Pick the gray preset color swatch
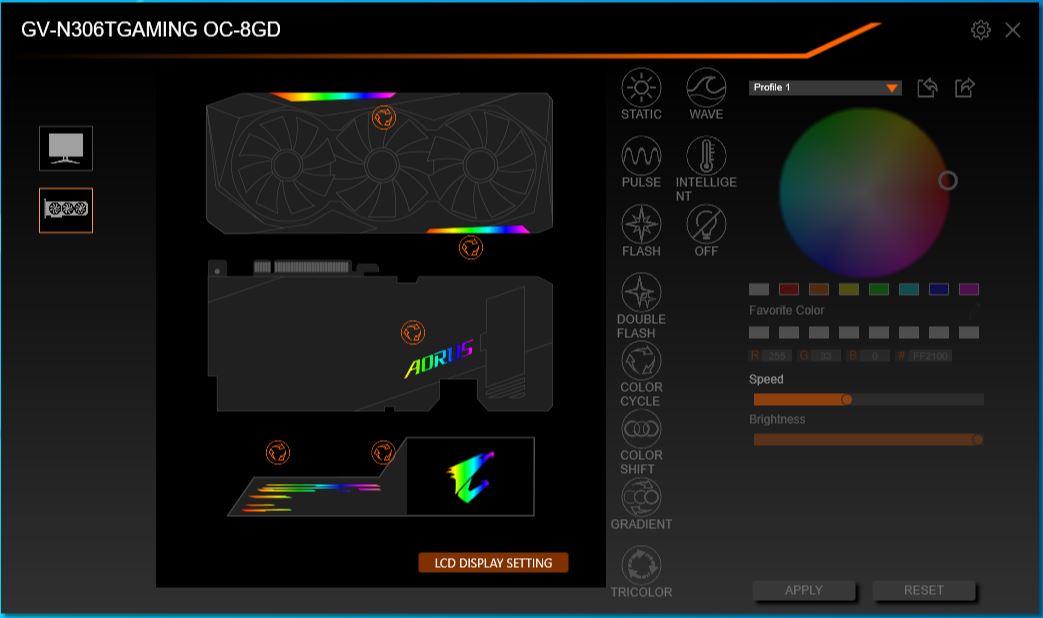This screenshot has height=618, width=1043. [759, 289]
